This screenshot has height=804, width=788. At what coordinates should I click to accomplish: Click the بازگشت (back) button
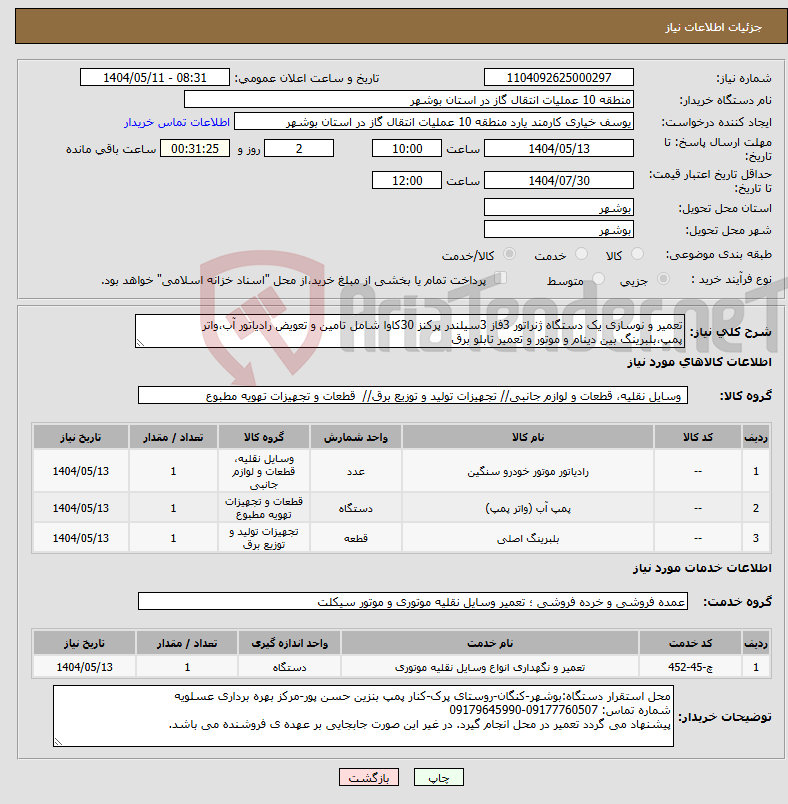point(369,778)
